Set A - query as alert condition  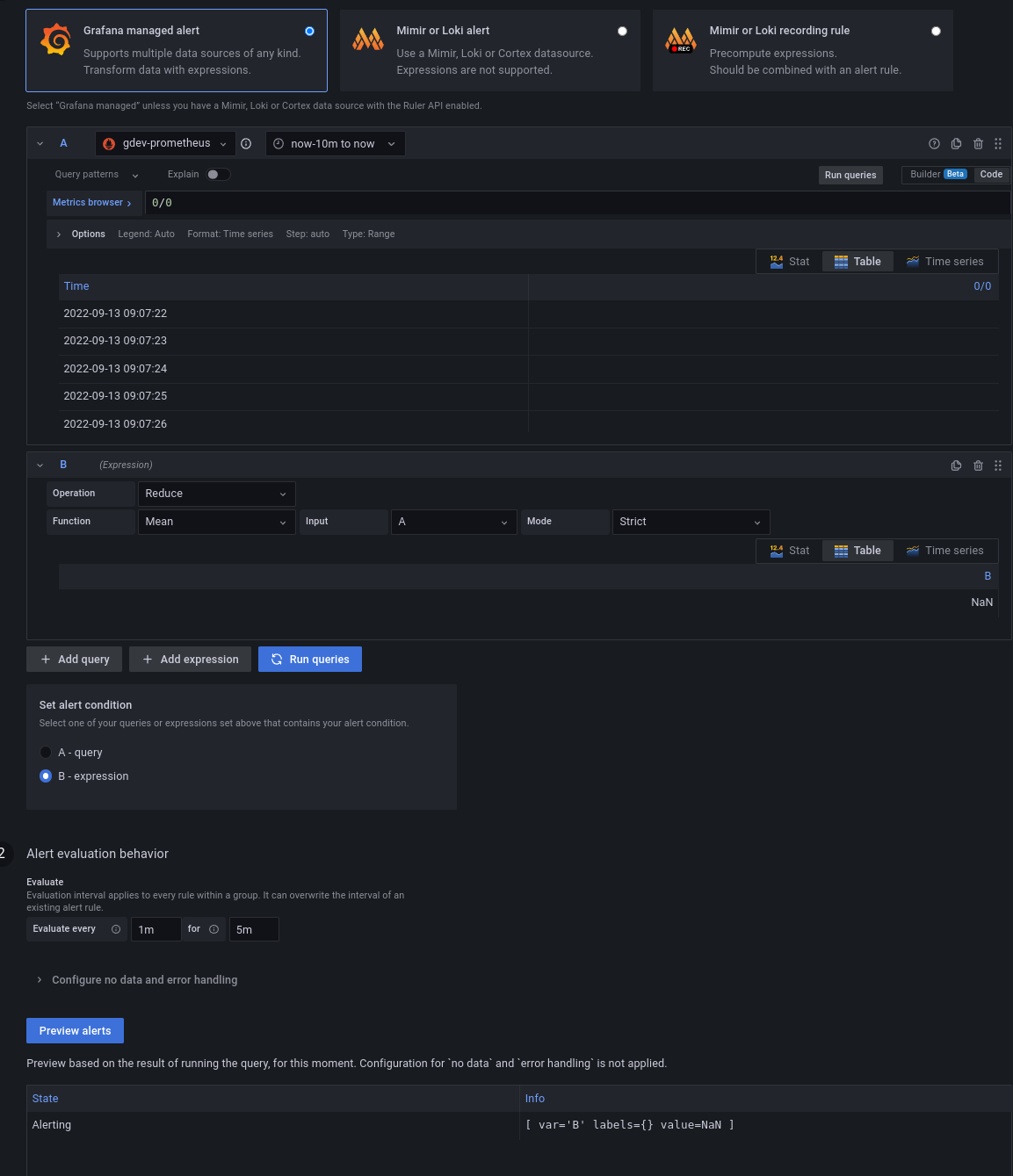click(46, 752)
